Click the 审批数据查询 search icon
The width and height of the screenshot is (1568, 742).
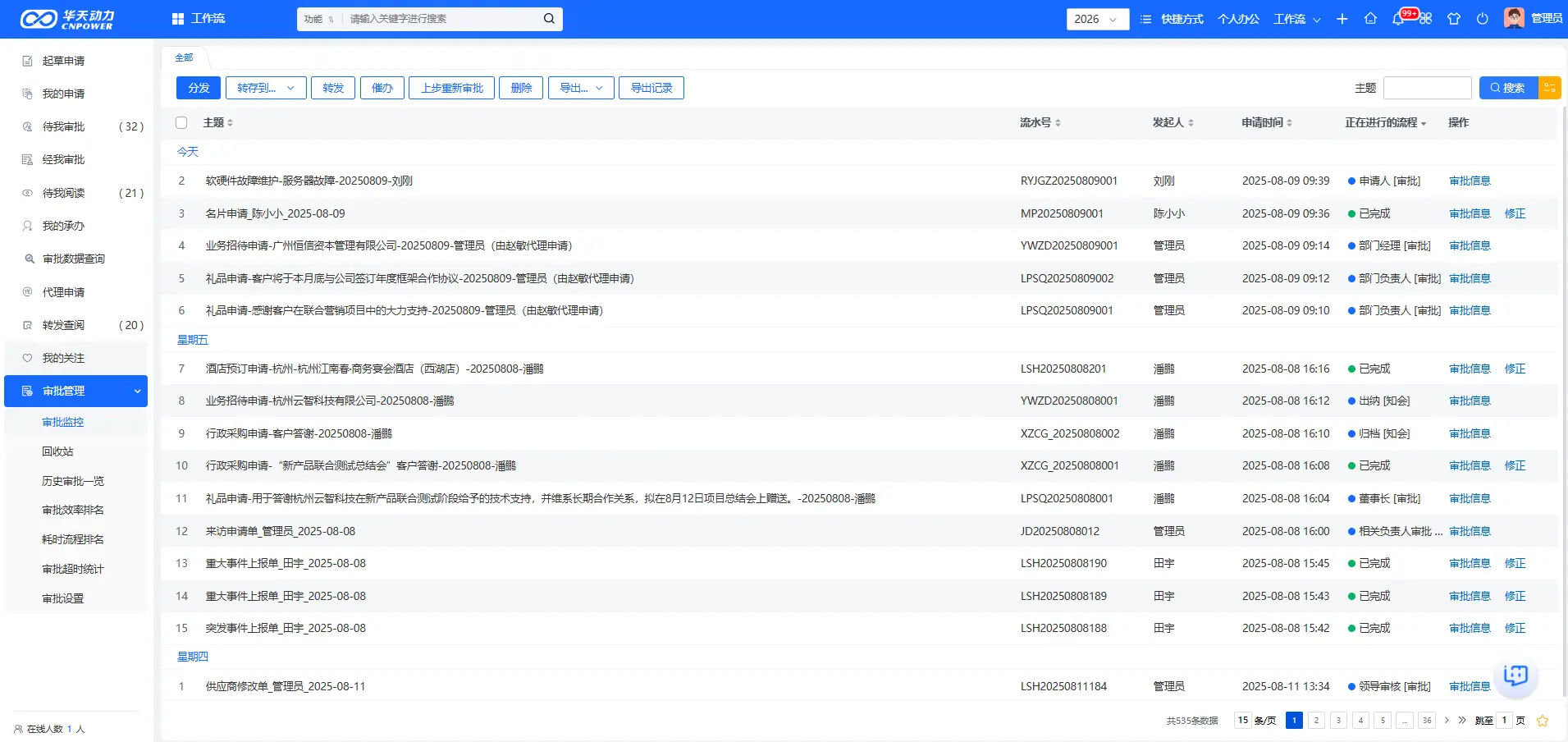click(x=30, y=259)
